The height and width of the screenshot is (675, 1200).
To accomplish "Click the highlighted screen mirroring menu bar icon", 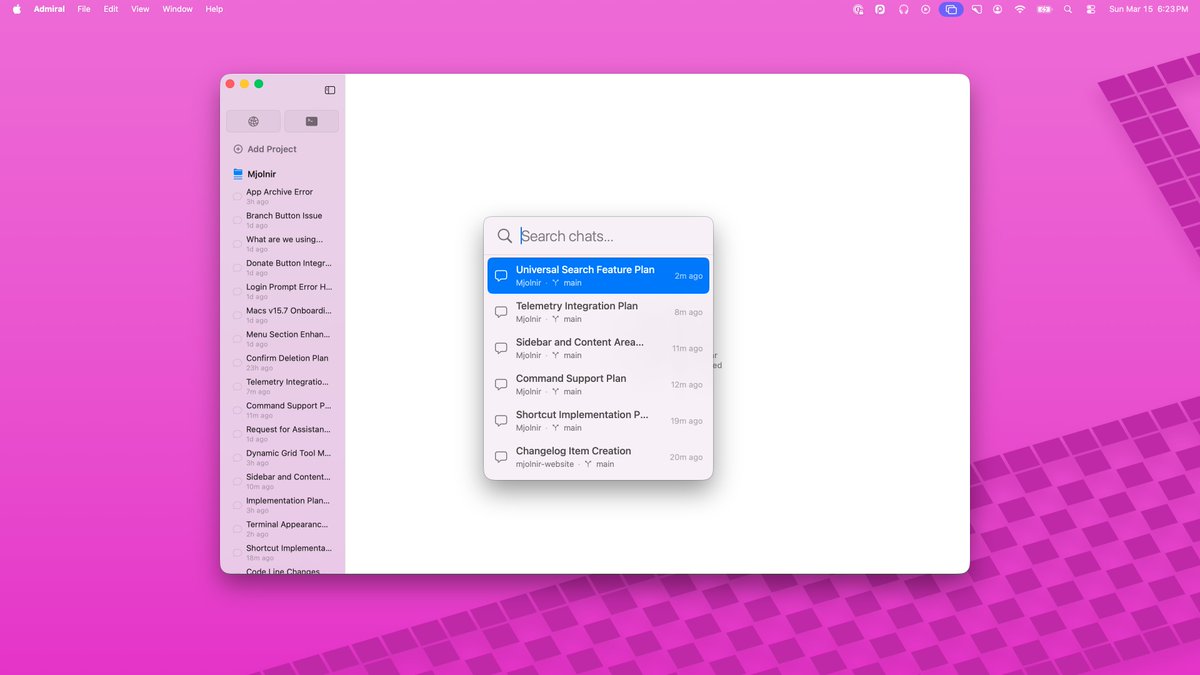I will 950,9.
